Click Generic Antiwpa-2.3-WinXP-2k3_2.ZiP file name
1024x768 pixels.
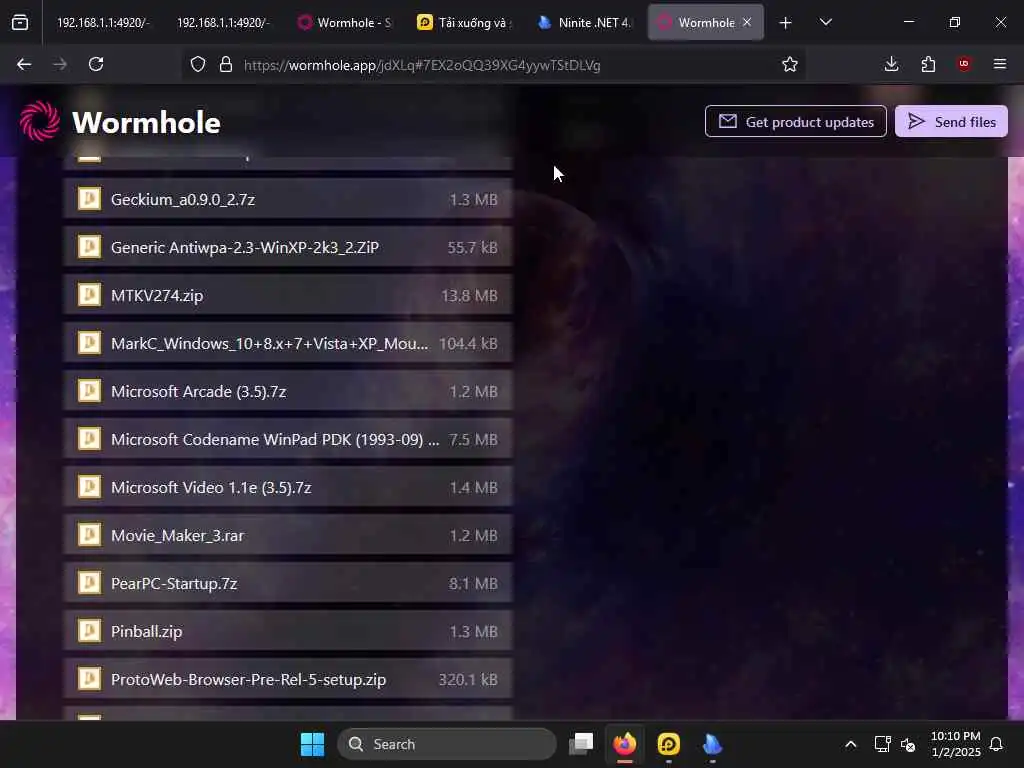245,248
